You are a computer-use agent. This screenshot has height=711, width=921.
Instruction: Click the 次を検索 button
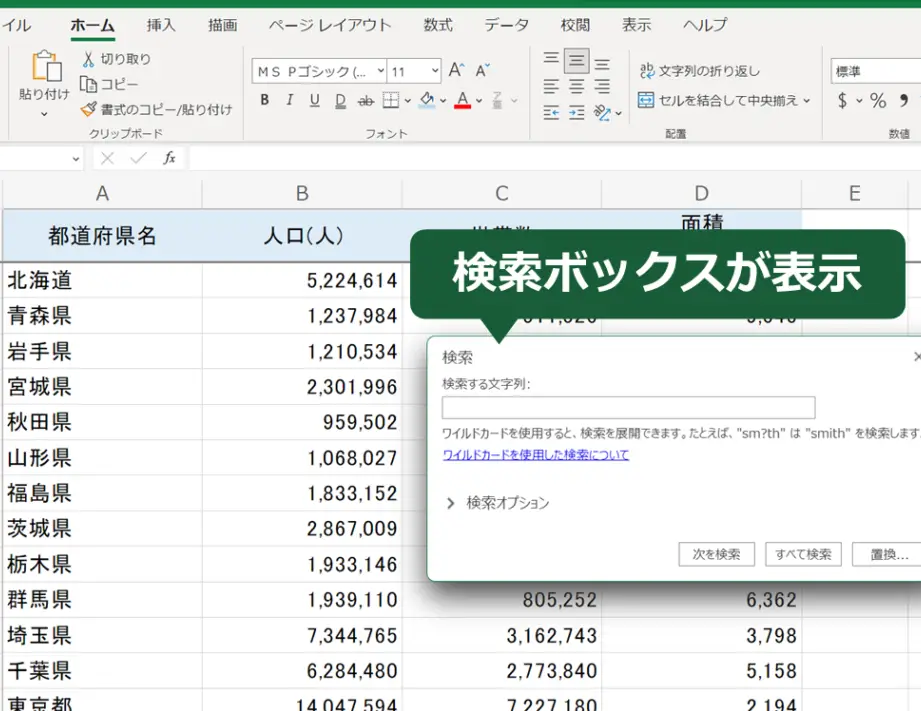[x=716, y=554]
